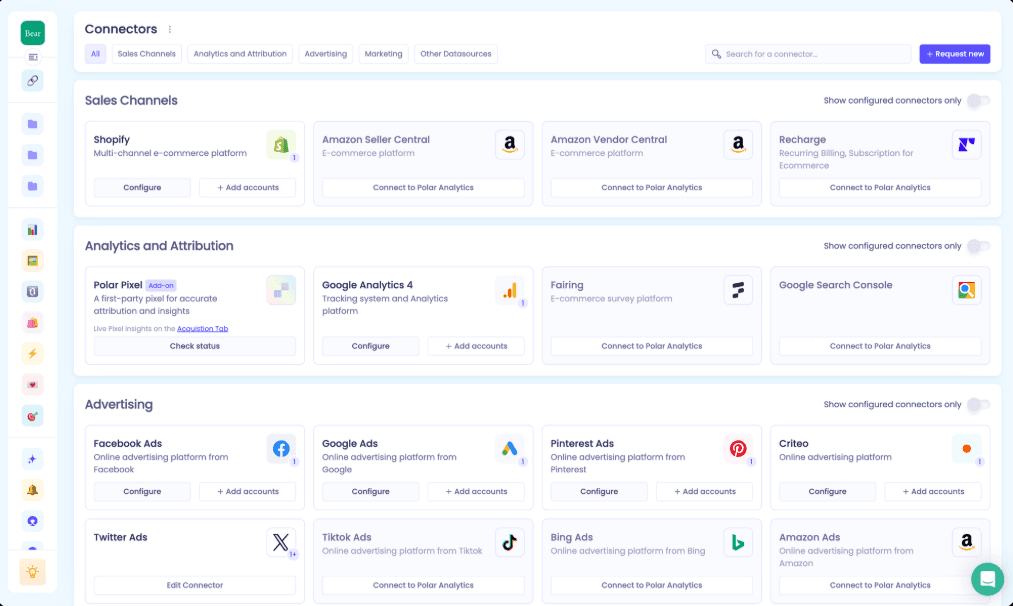Open the shopping bag sidebar icon
The height and width of the screenshot is (606, 1013).
[32, 322]
